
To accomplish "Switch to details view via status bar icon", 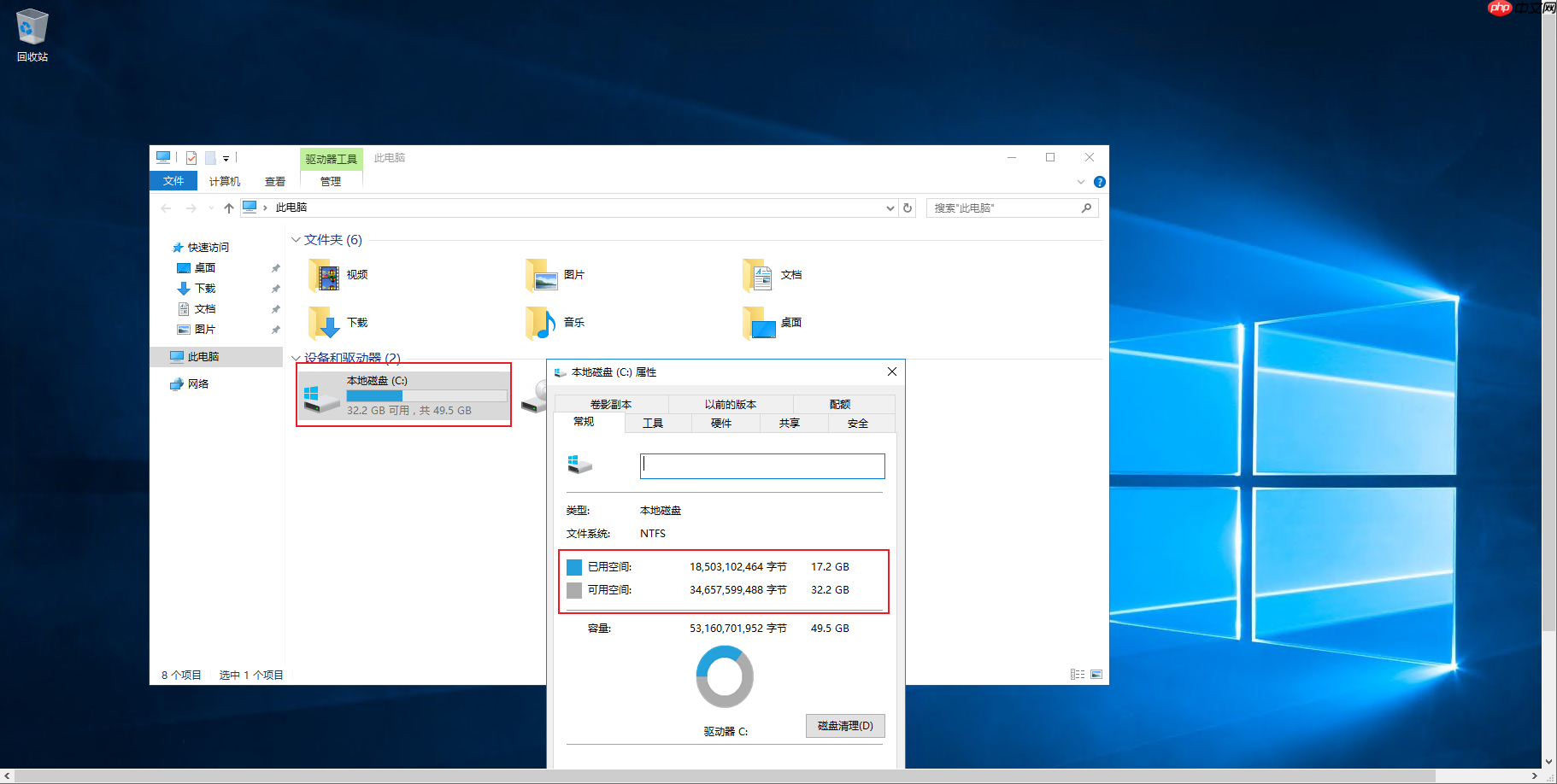I will (x=1077, y=674).
